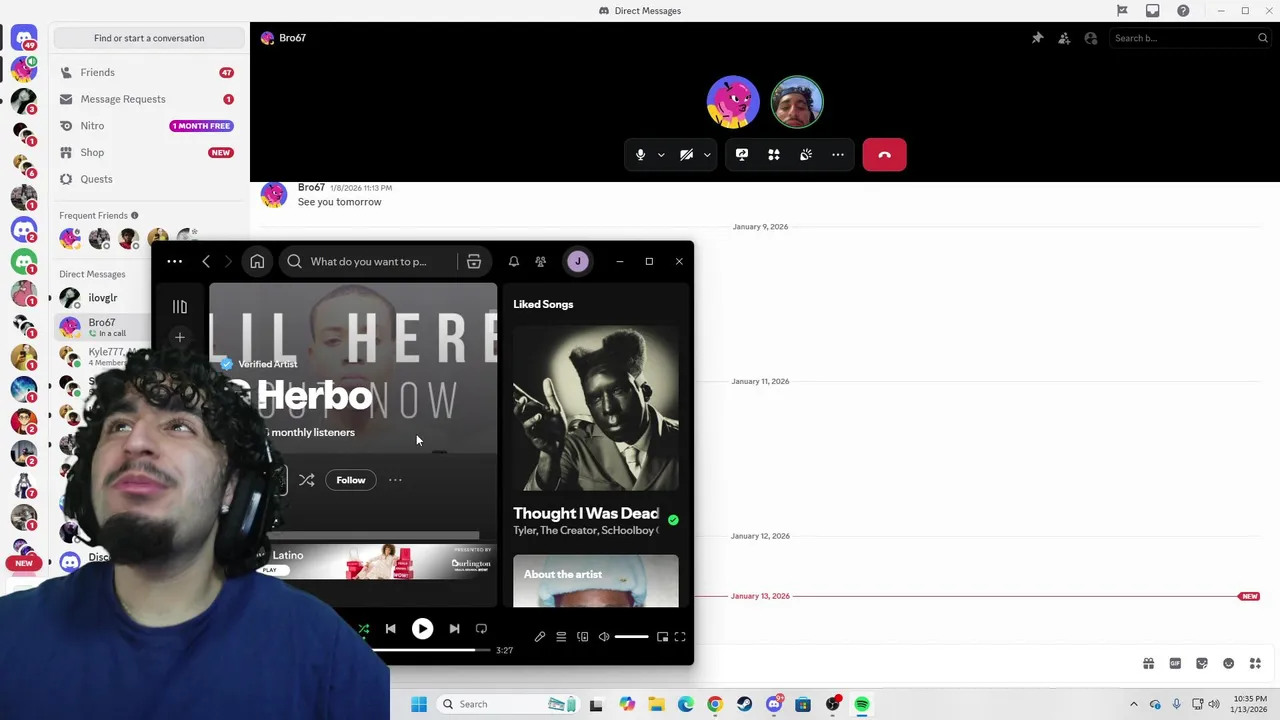
Task: Play Latino sponsored banner button
Action: click(269, 570)
